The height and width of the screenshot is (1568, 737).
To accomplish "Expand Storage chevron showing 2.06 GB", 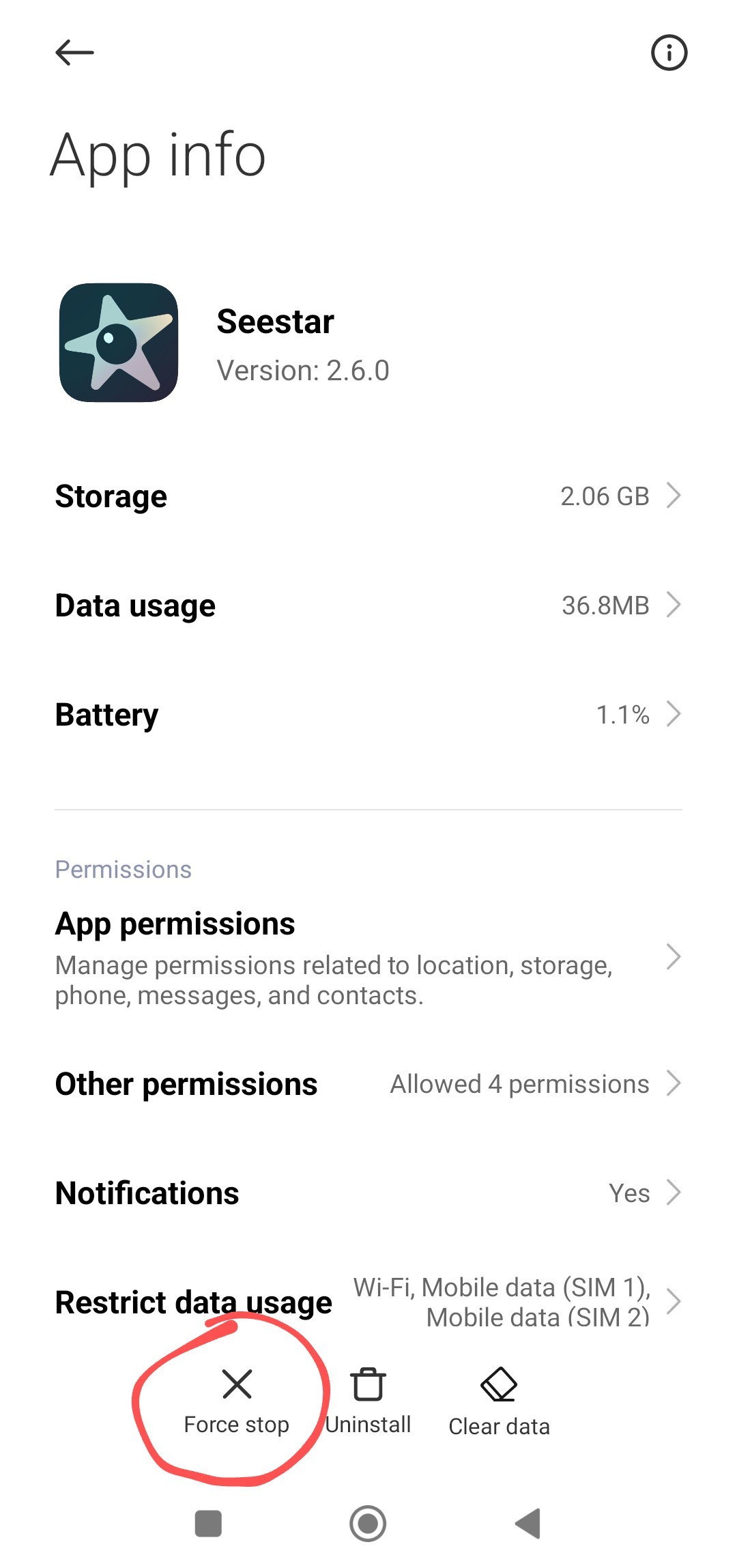I will [x=674, y=496].
